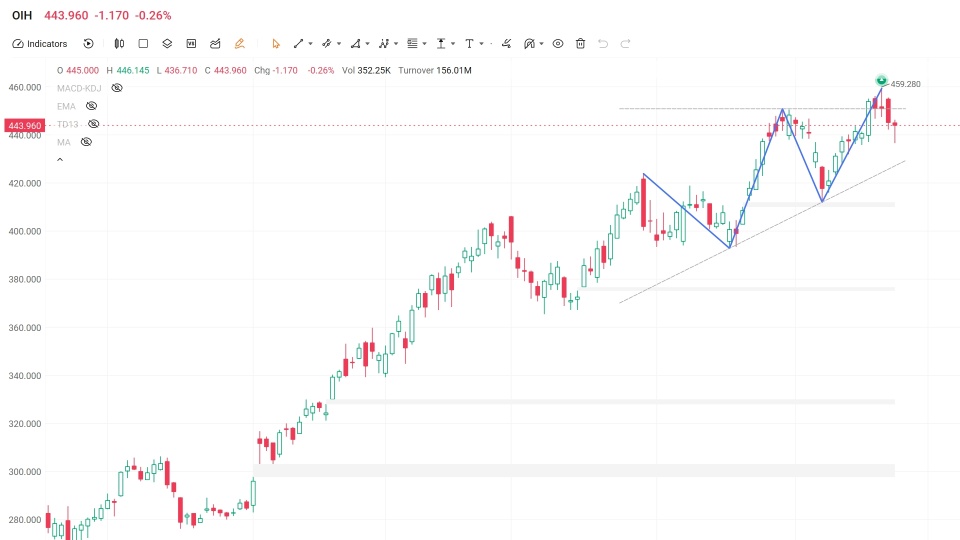Select the trend line drawing tool
The image size is (960, 540).
pyautogui.click(x=298, y=43)
